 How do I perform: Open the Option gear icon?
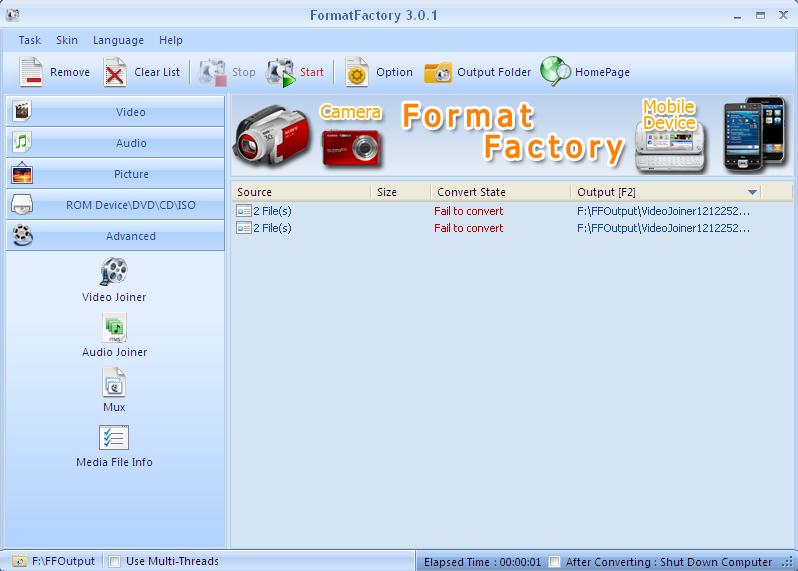[356, 72]
